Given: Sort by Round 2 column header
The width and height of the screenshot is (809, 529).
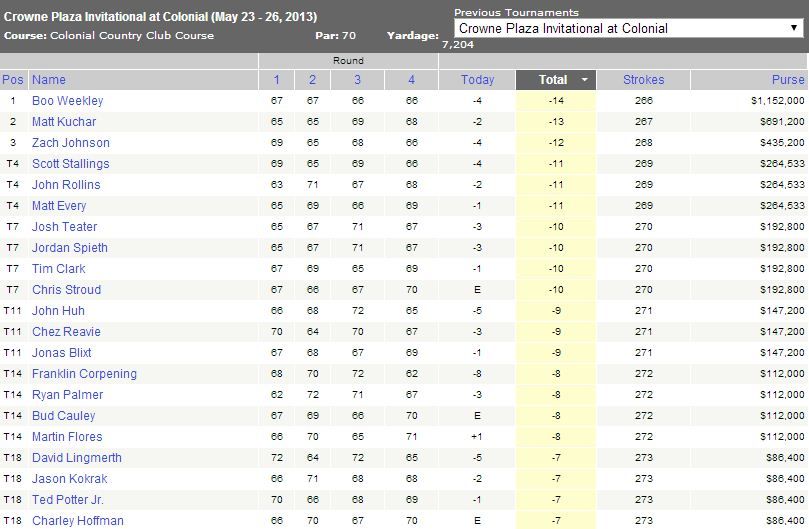Looking at the screenshot, I should coord(313,79).
